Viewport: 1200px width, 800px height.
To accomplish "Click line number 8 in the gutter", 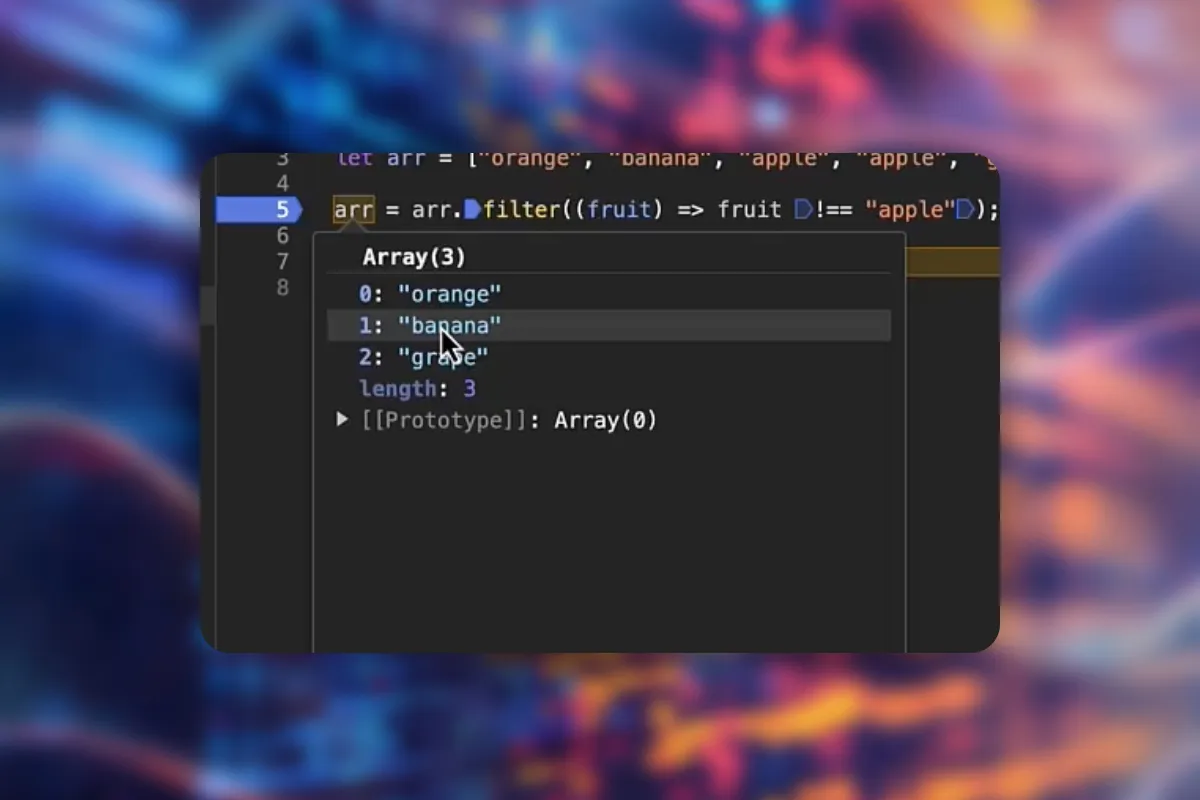I will pyautogui.click(x=281, y=288).
